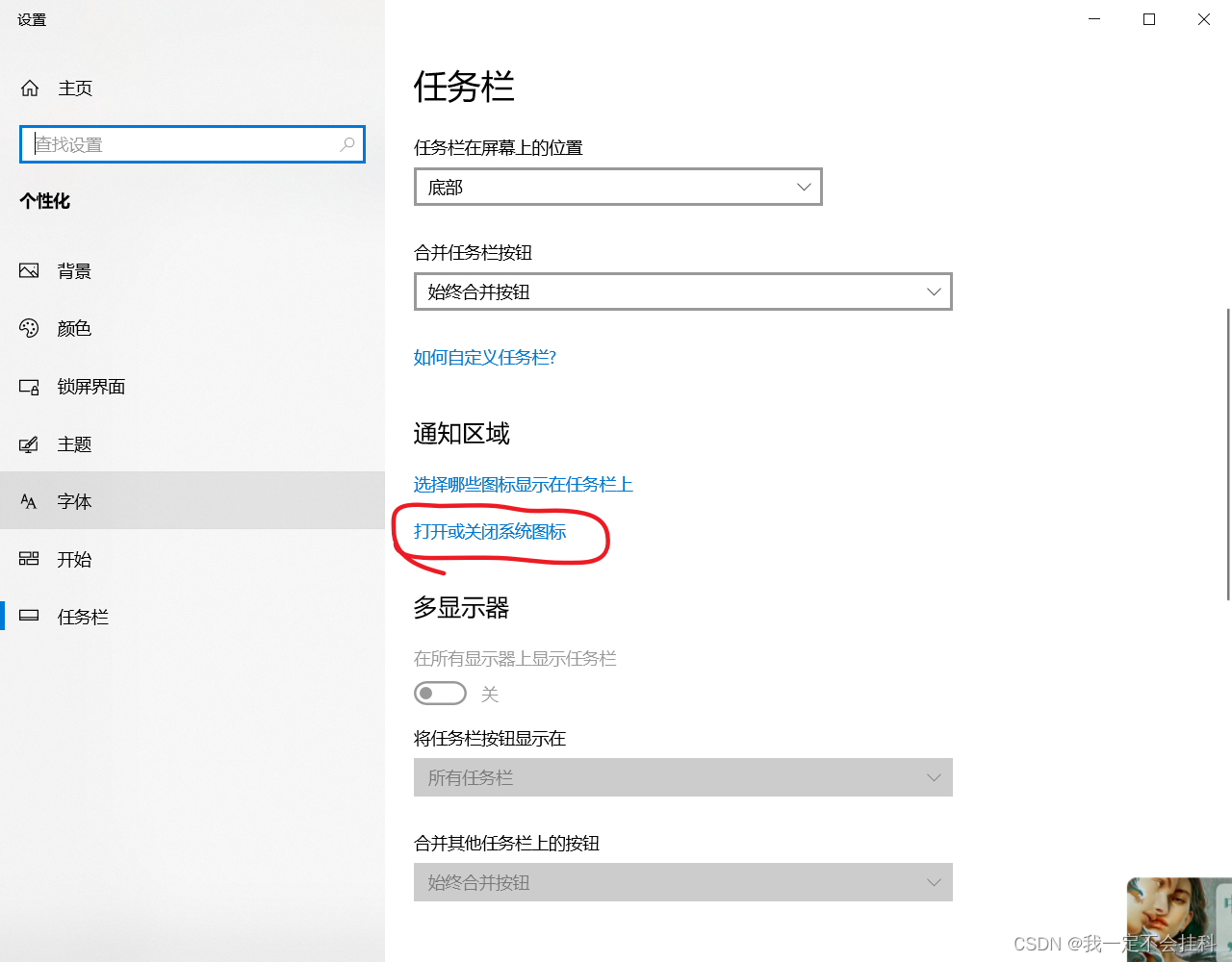1232x962 pixels.
Task: Open the 合并其他任务栏上的按钮 dropdown
Action: tap(683, 882)
